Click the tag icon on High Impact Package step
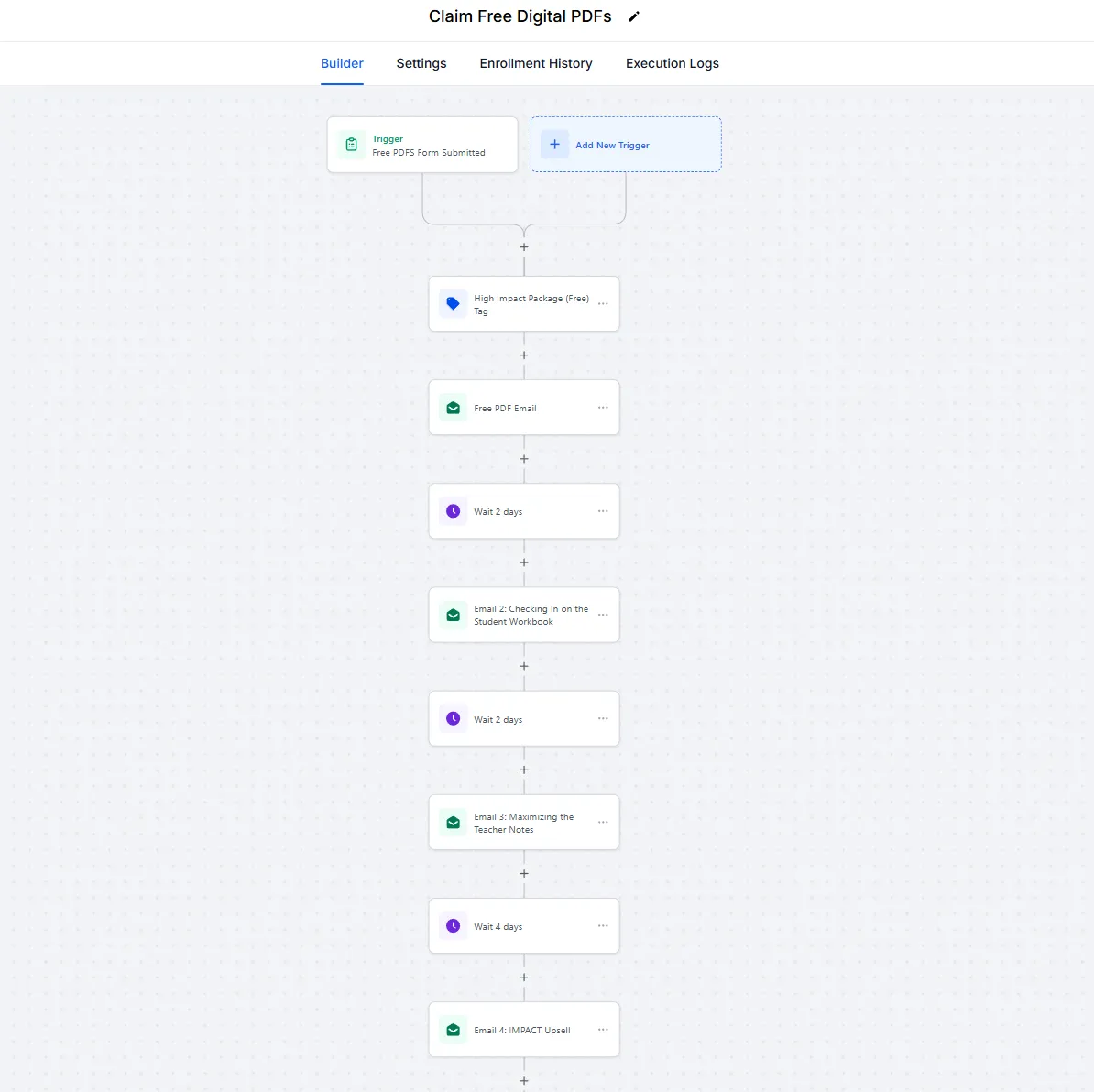 [x=453, y=303]
